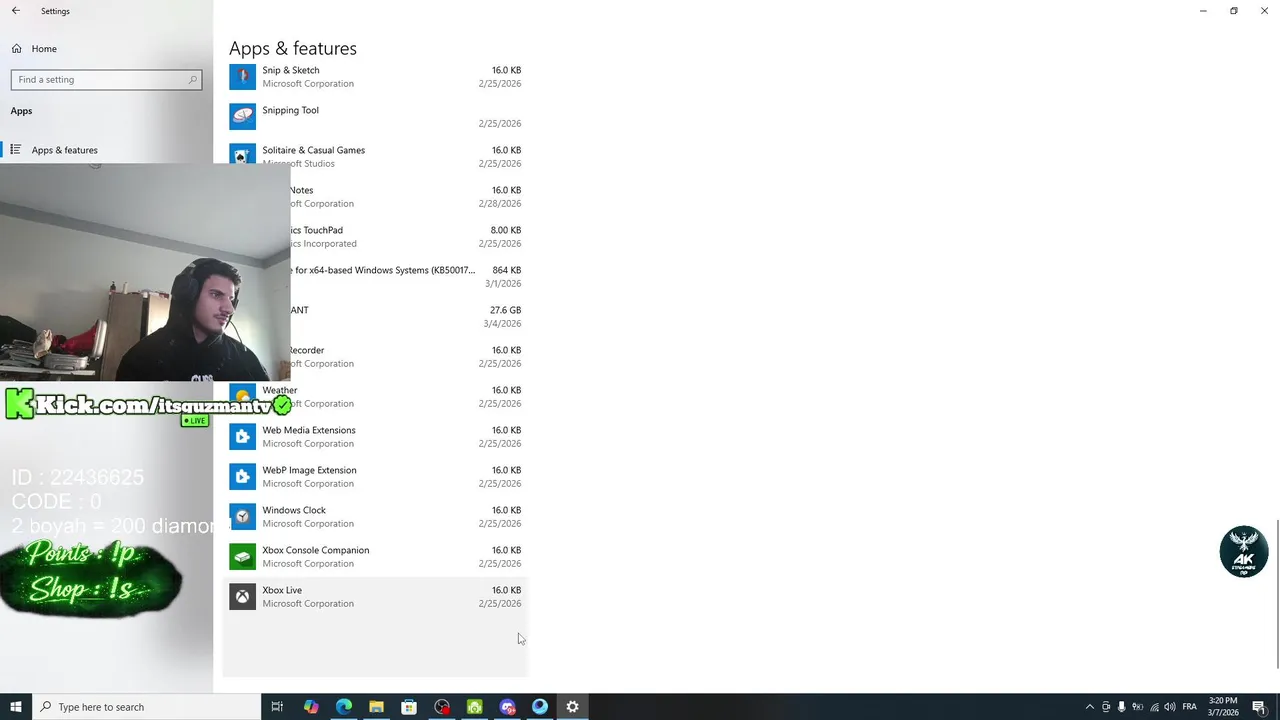Go back using the Settings back arrow

coord(16,11)
